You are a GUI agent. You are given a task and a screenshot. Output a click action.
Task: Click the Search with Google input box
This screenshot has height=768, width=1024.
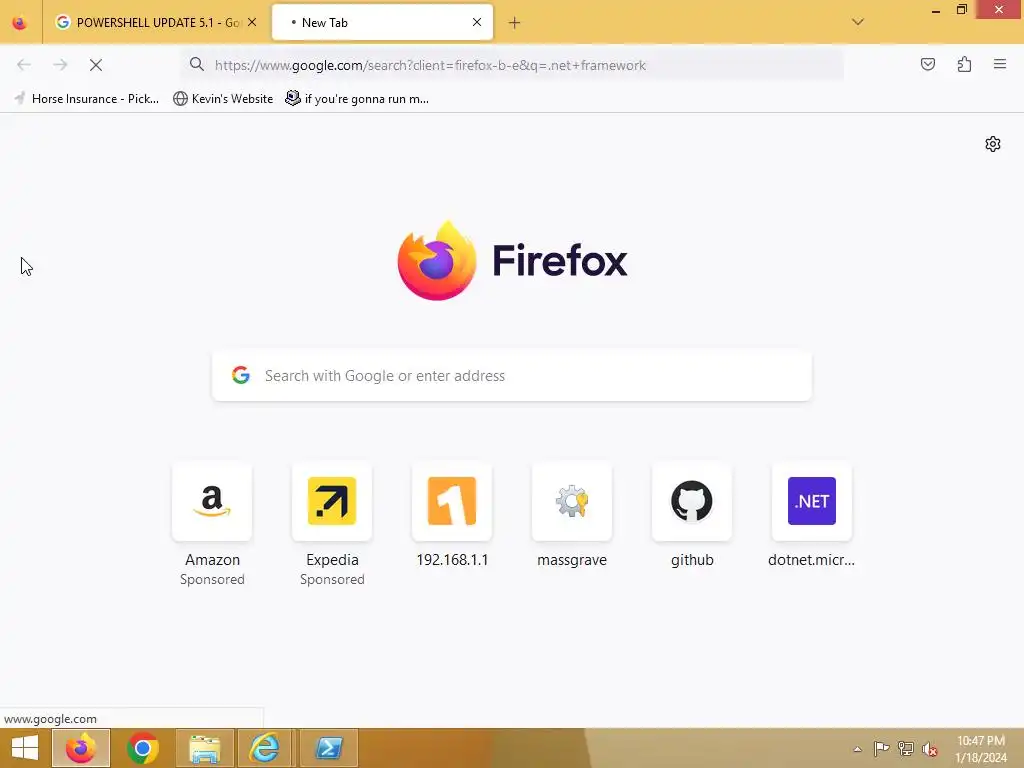(512, 376)
